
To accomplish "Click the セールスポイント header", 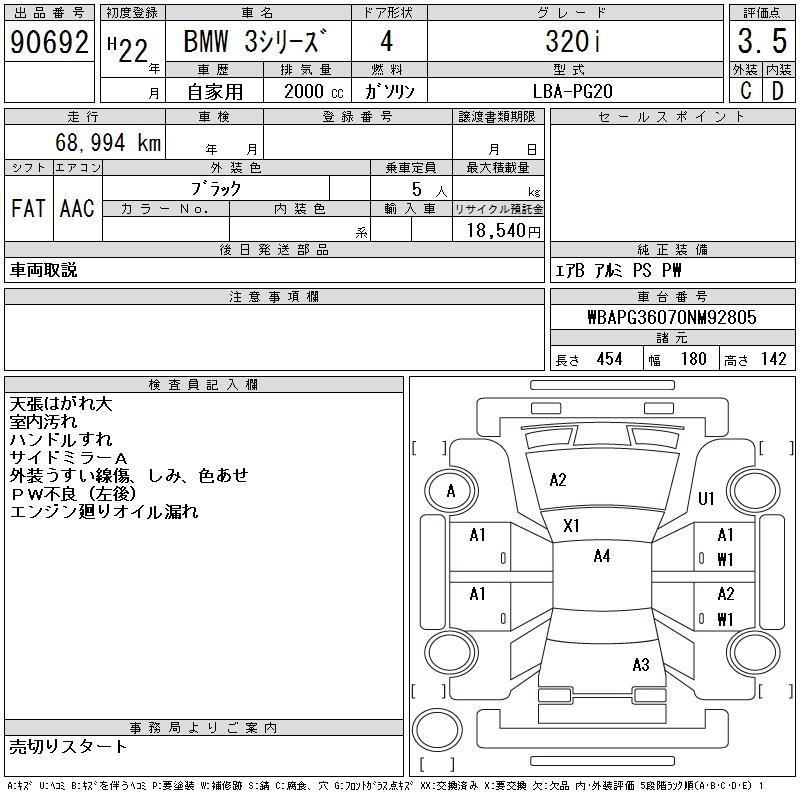I will tap(672, 117).
